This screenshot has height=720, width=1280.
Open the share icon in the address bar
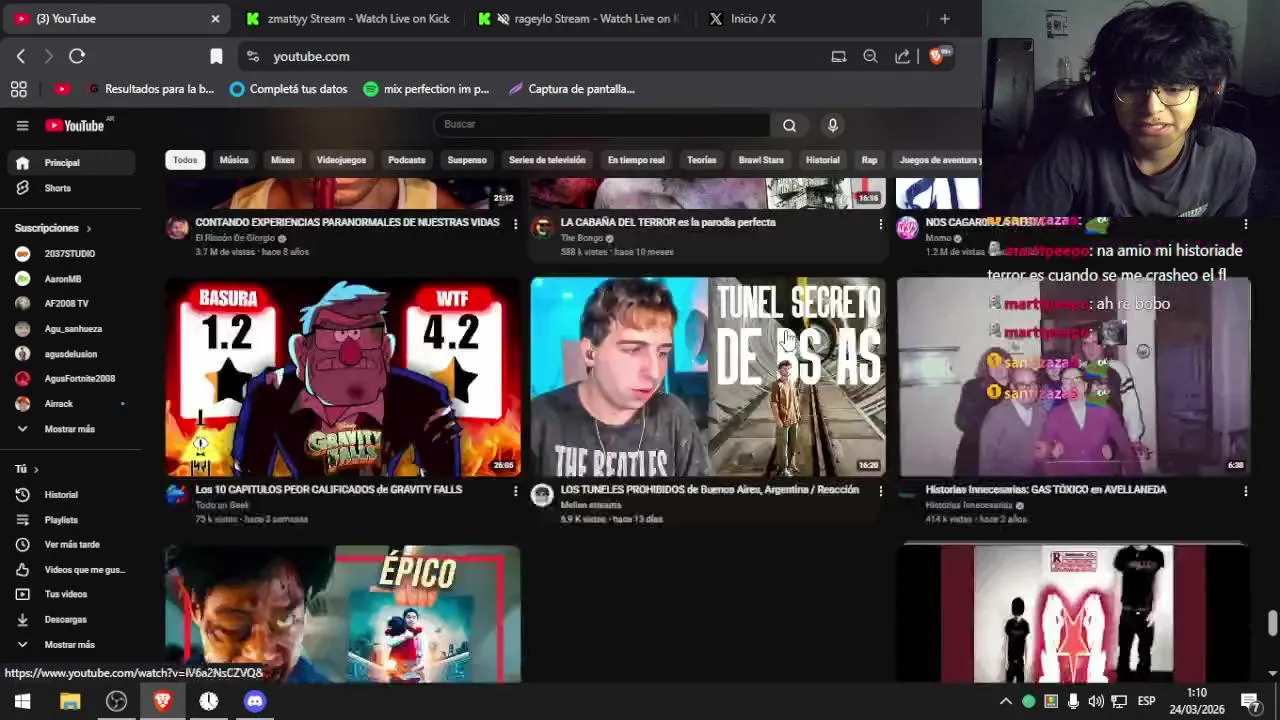click(x=902, y=56)
